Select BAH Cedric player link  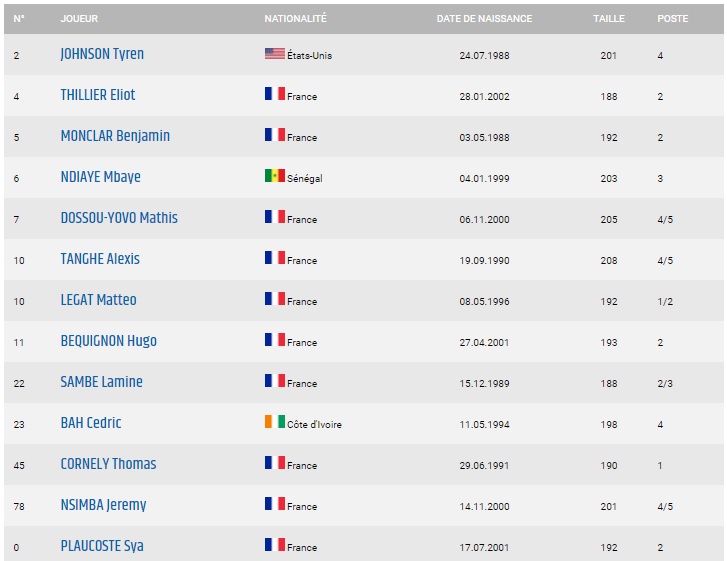coord(91,423)
